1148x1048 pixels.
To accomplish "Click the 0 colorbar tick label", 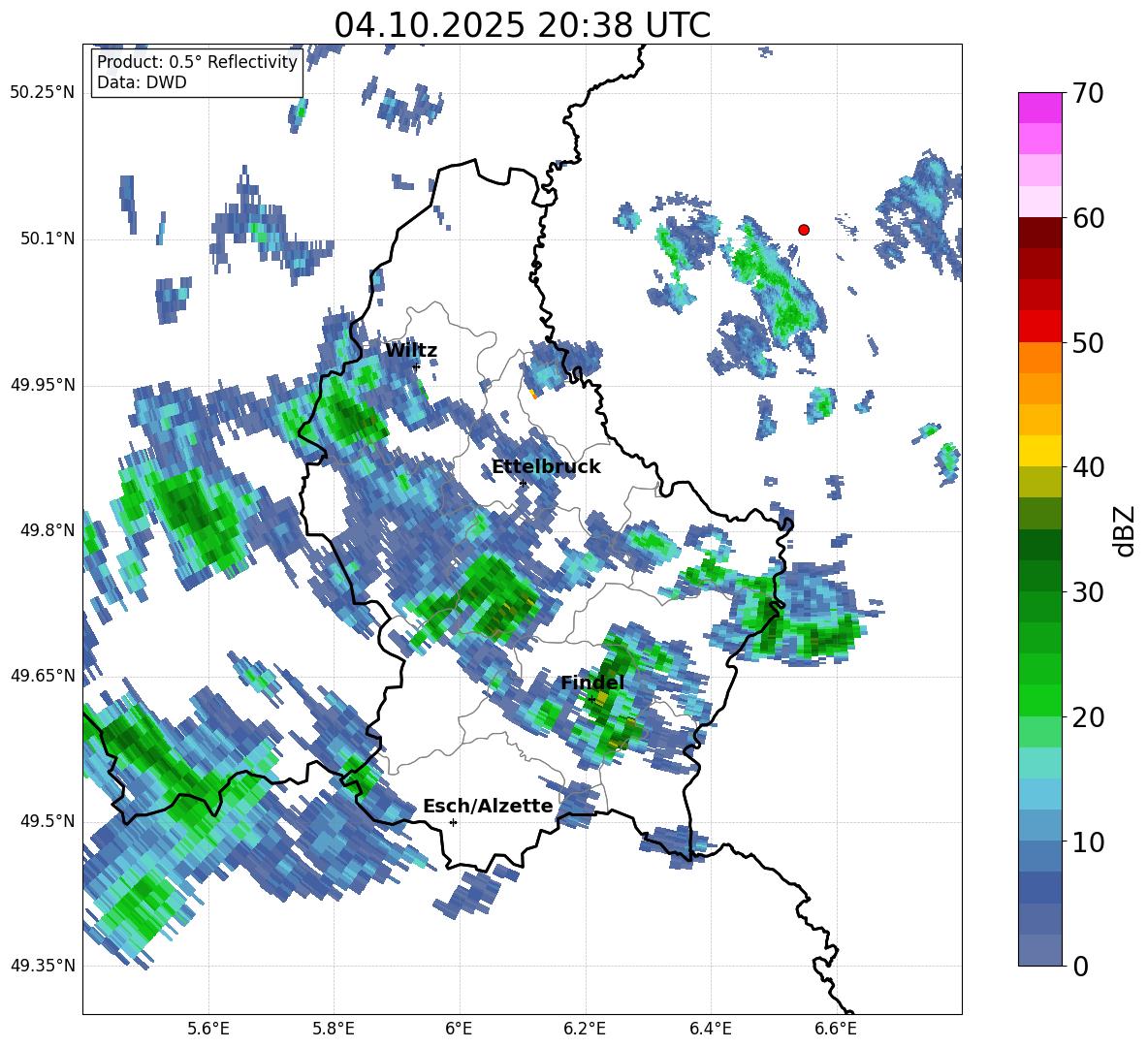I will point(1080,966).
